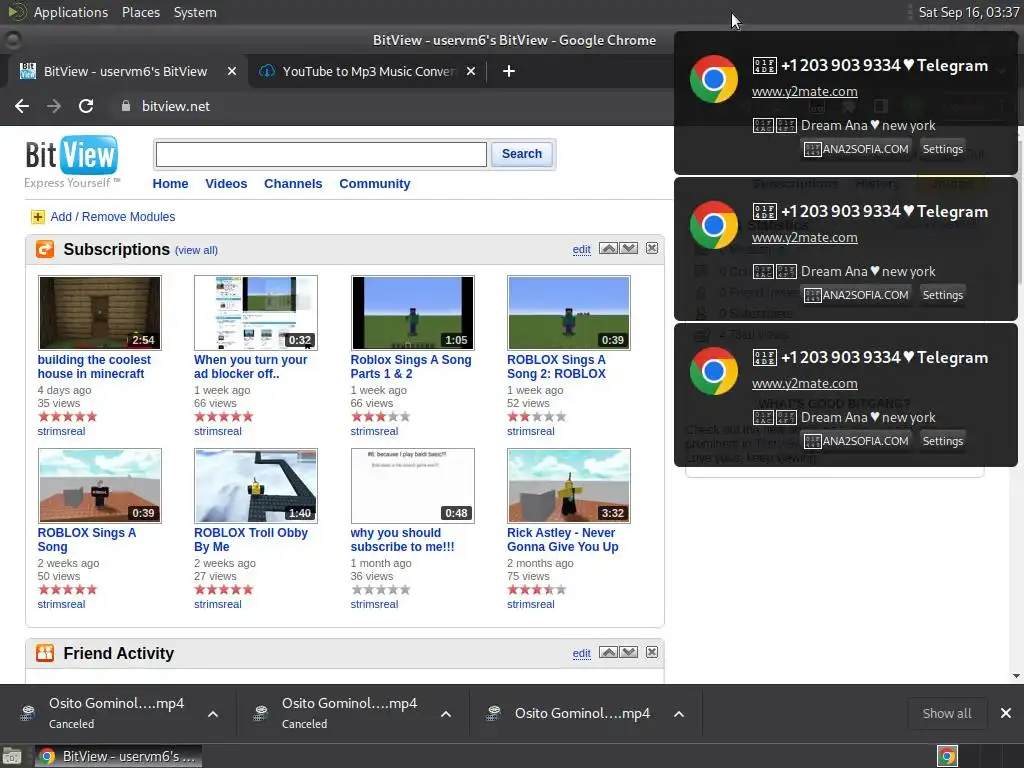Viewport: 1024px width, 768px height.
Task: Open the System menu
Action: (195, 12)
